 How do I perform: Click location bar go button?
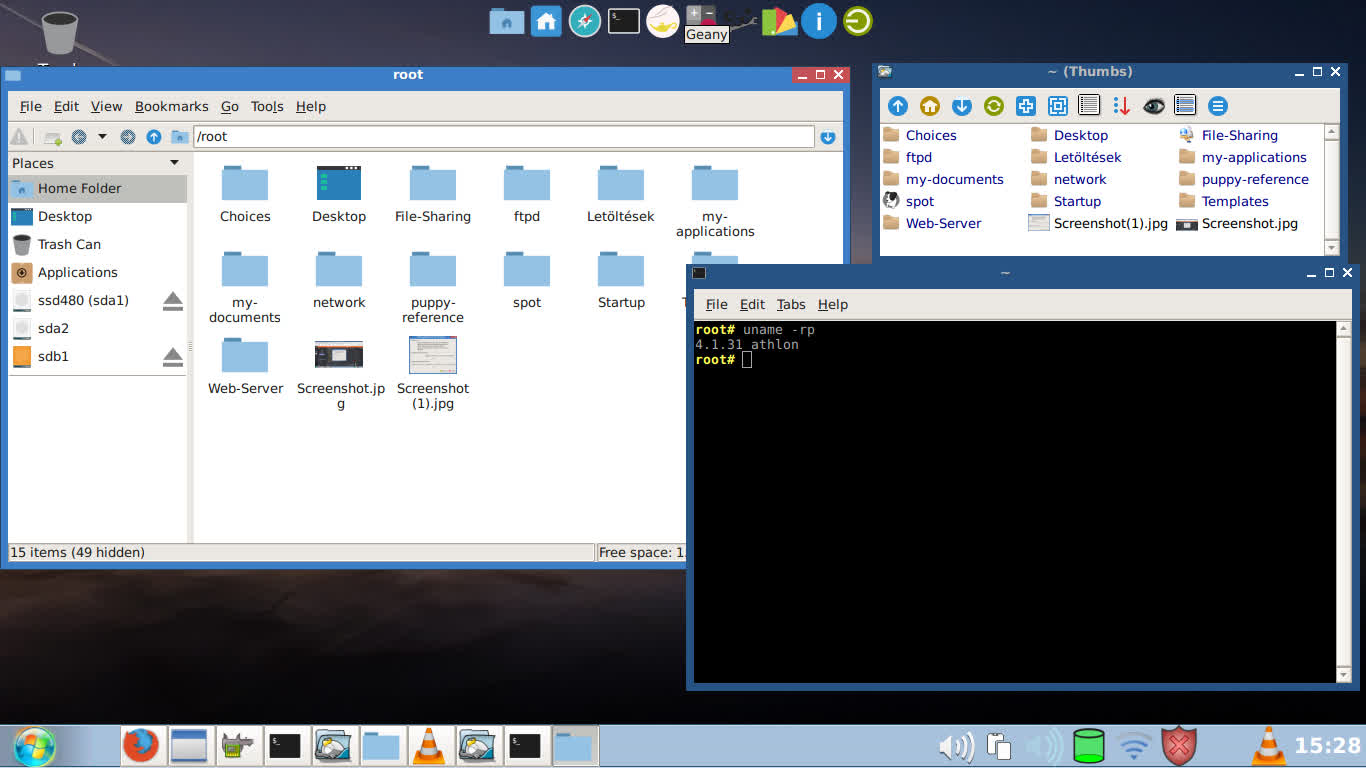tap(828, 137)
